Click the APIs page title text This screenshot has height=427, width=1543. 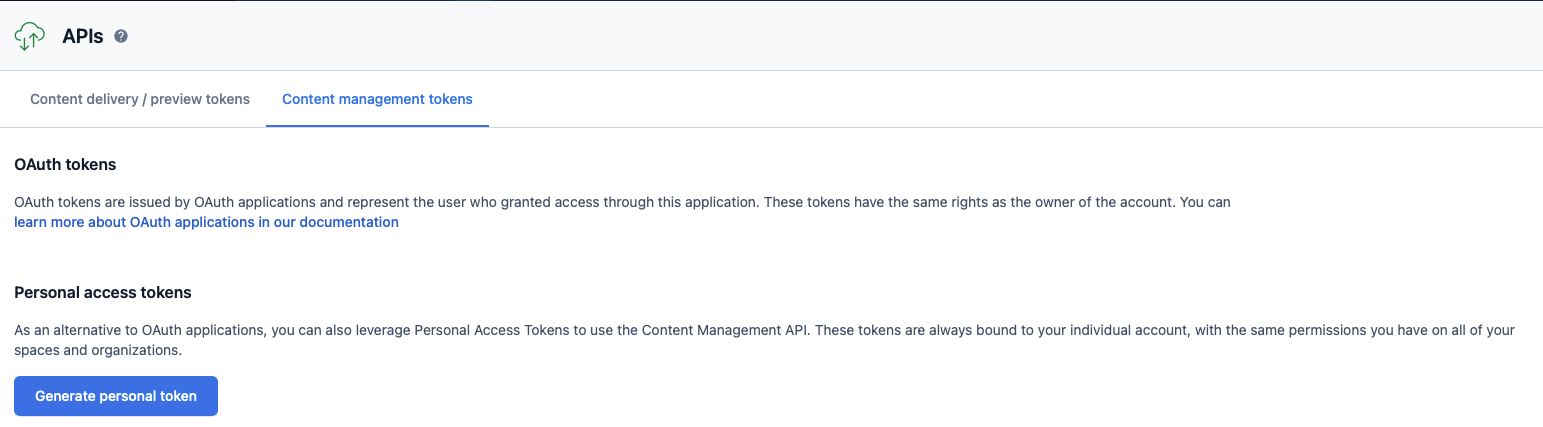click(83, 37)
